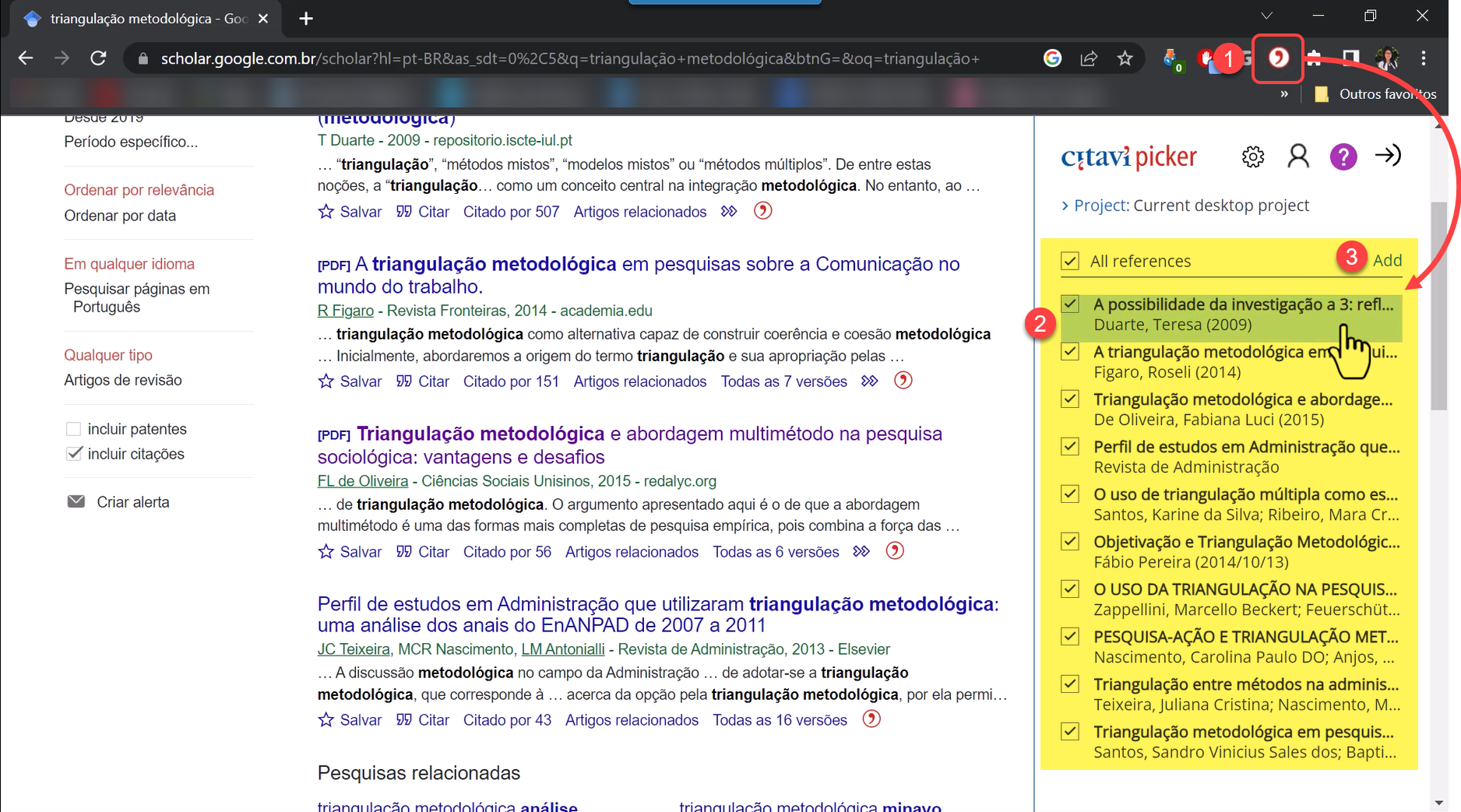
Task: Open the Outros favoritos folder
Action: tap(1376, 94)
